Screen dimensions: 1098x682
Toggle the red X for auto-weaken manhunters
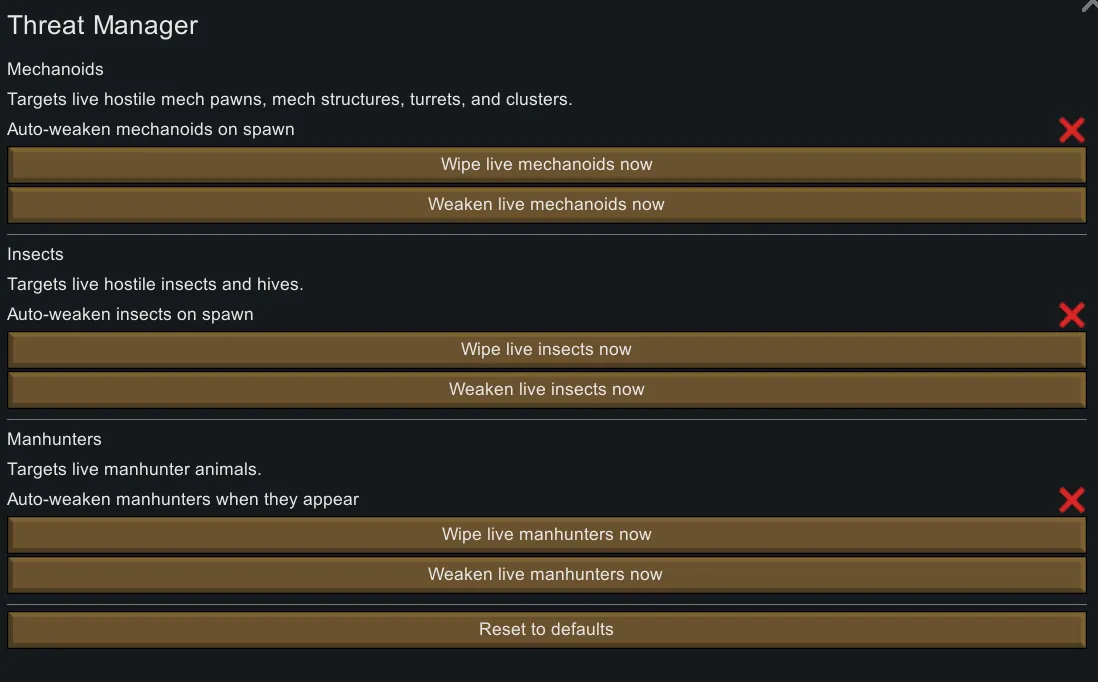coord(1071,500)
